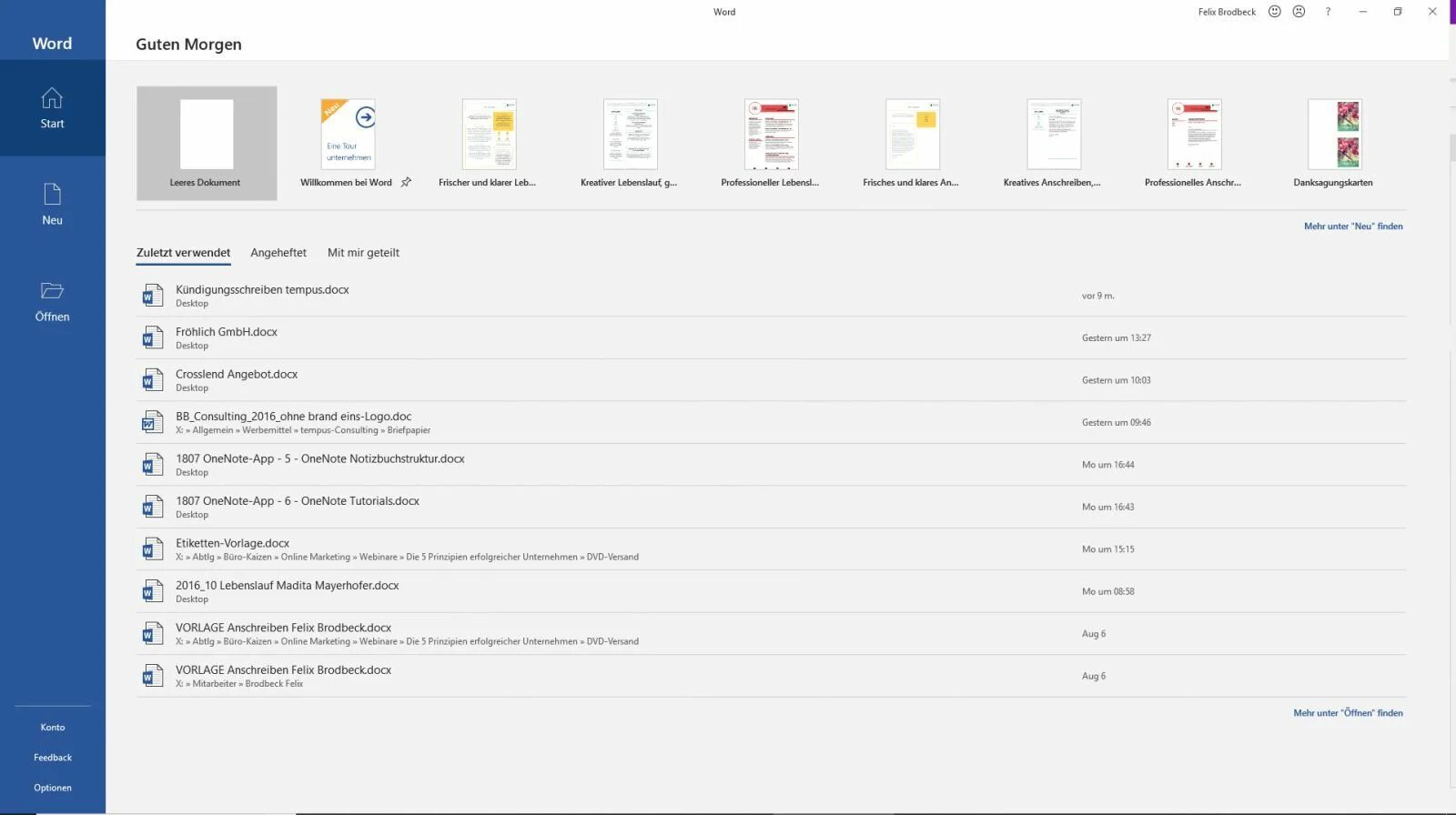Follow Mehr unter "Öffnen" finden link
Viewport: 1456px width, 815px height.
pyautogui.click(x=1348, y=713)
